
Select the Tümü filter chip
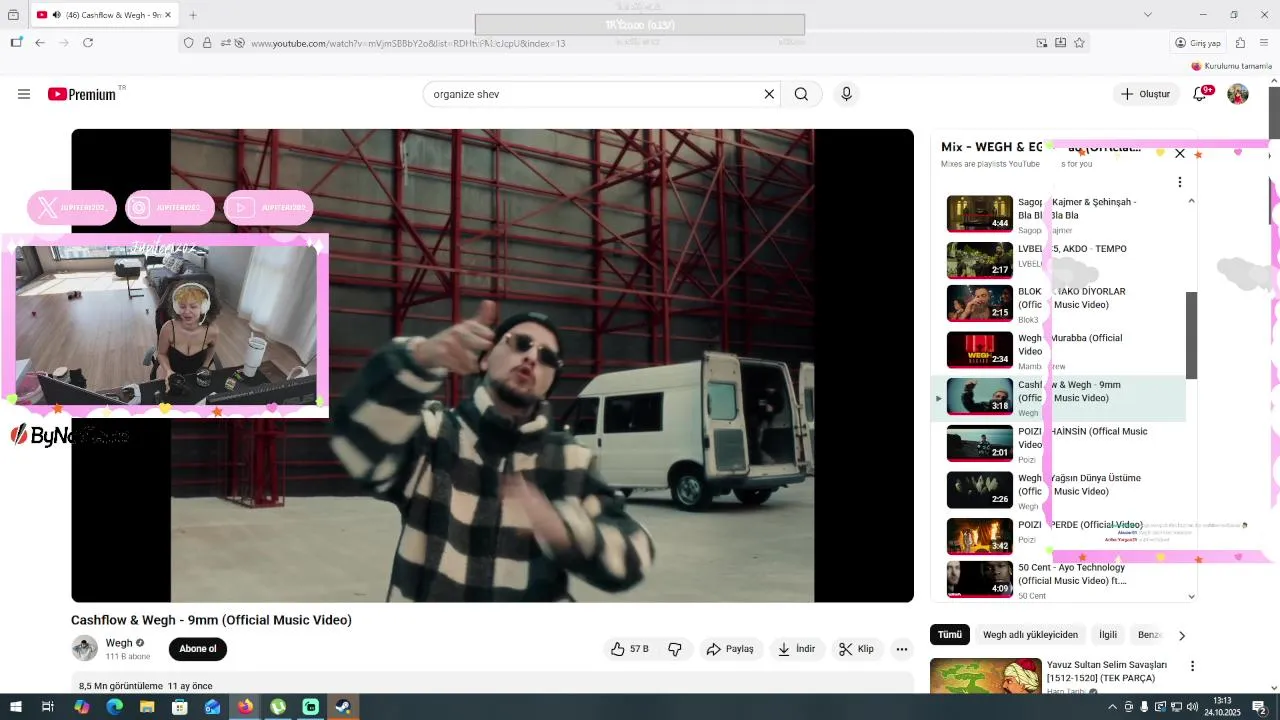pos(950,635)
